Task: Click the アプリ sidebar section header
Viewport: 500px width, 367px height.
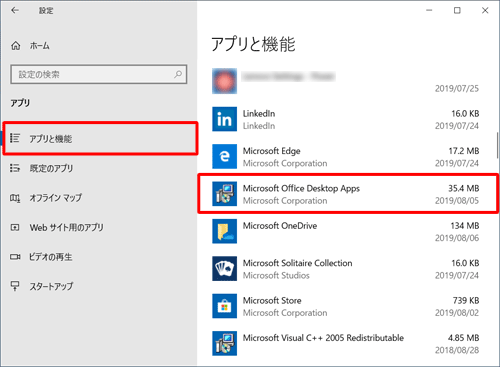Action: 20,103
